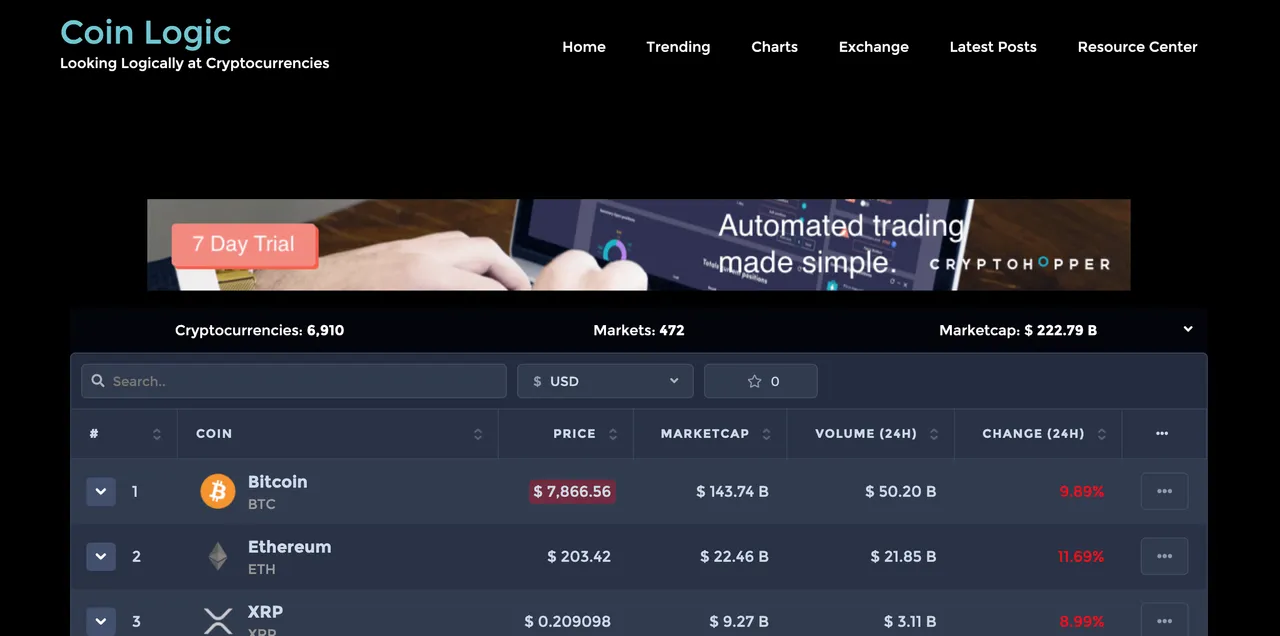Click Ethereum marketcap $ 22.46 B
Image resolution: width=1280 pixels, height=636 pixels.
[x=735, y=556]
